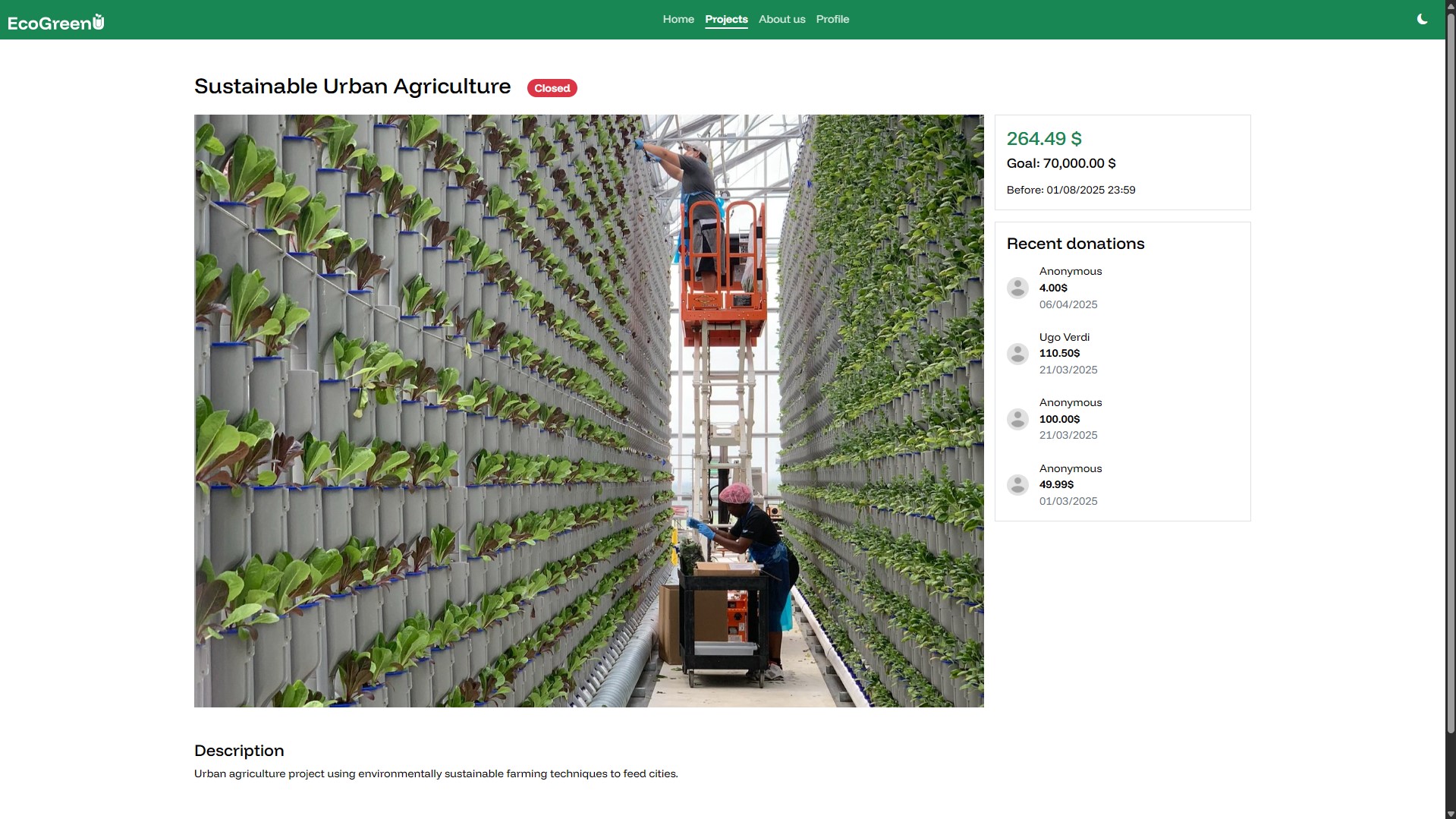Toggle dark mode with the moon icon
1456x819 pixels.
click(x=1422, y=20)
